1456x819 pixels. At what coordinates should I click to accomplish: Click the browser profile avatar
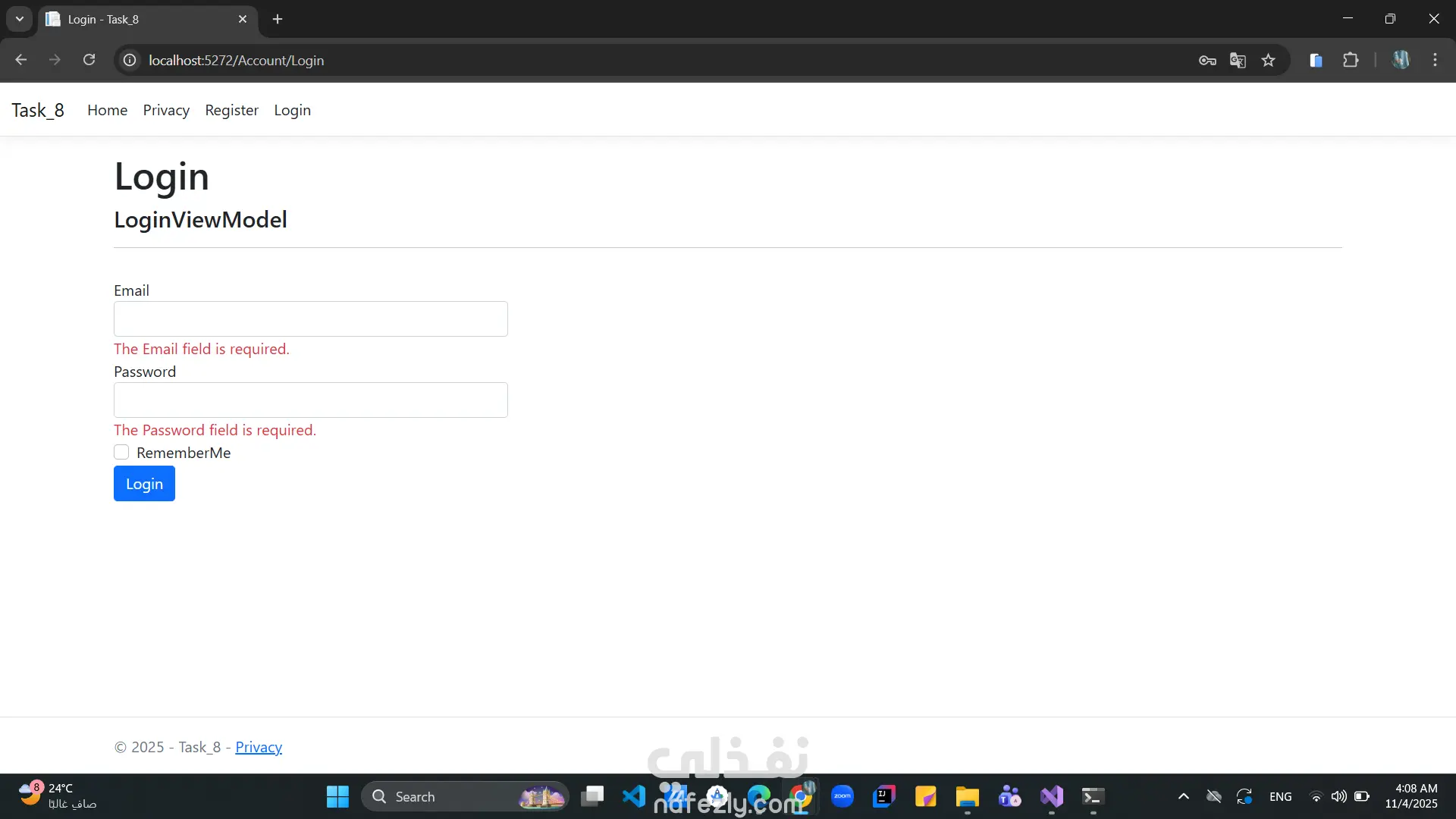point(1401,60)
